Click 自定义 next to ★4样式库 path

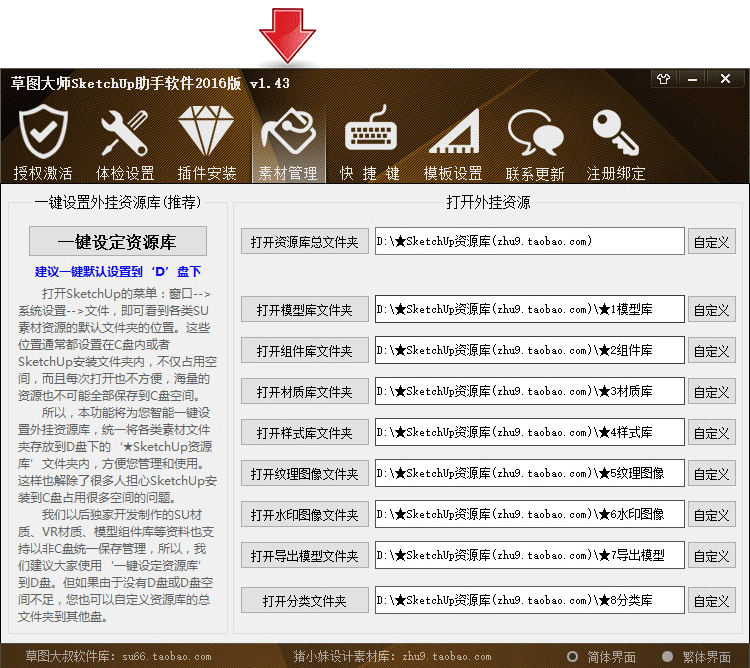[x=712, y=433]
